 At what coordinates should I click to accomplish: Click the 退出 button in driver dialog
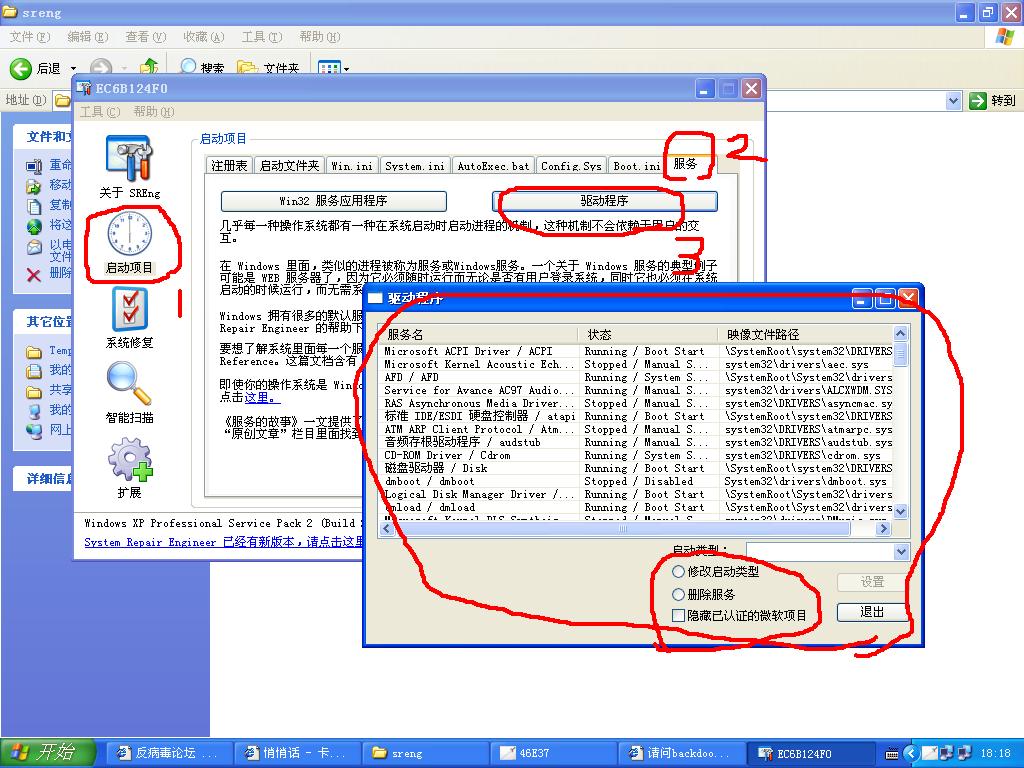click(x=872, y=612)
